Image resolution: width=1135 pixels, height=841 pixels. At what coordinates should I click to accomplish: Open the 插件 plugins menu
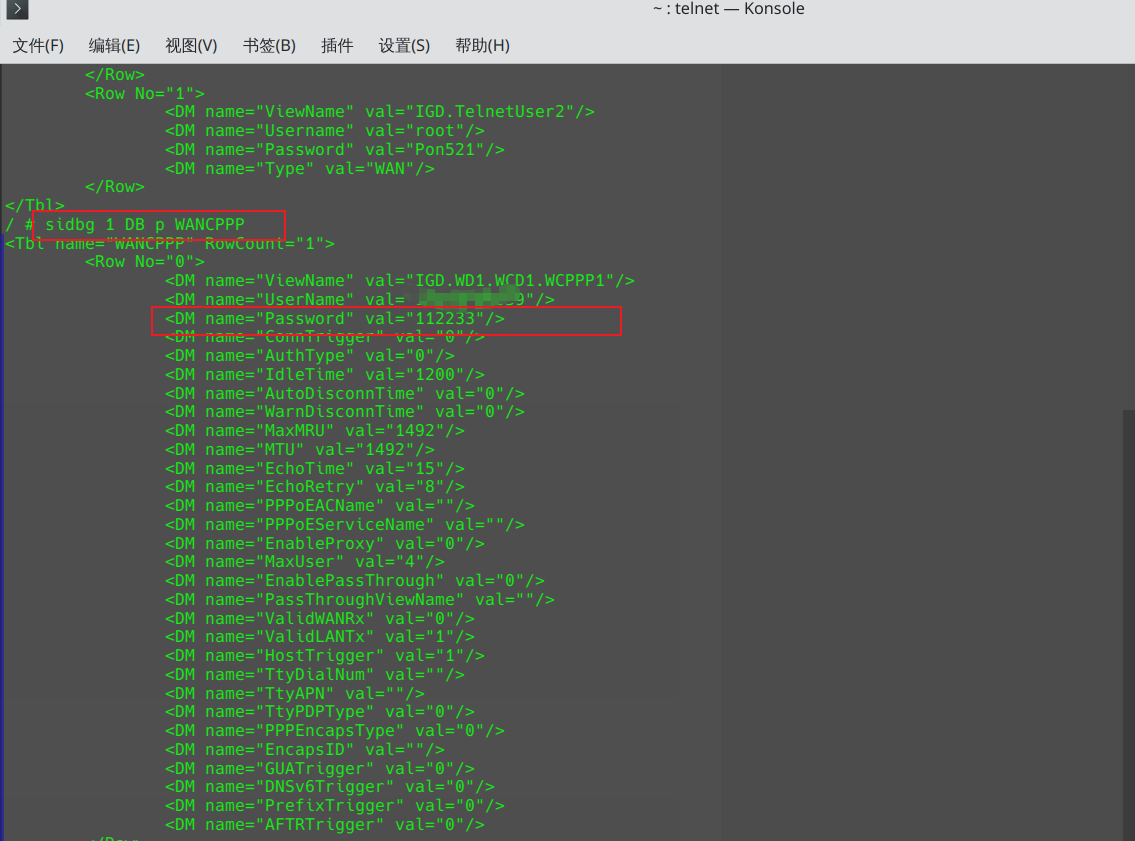click(x=337, y=46)
